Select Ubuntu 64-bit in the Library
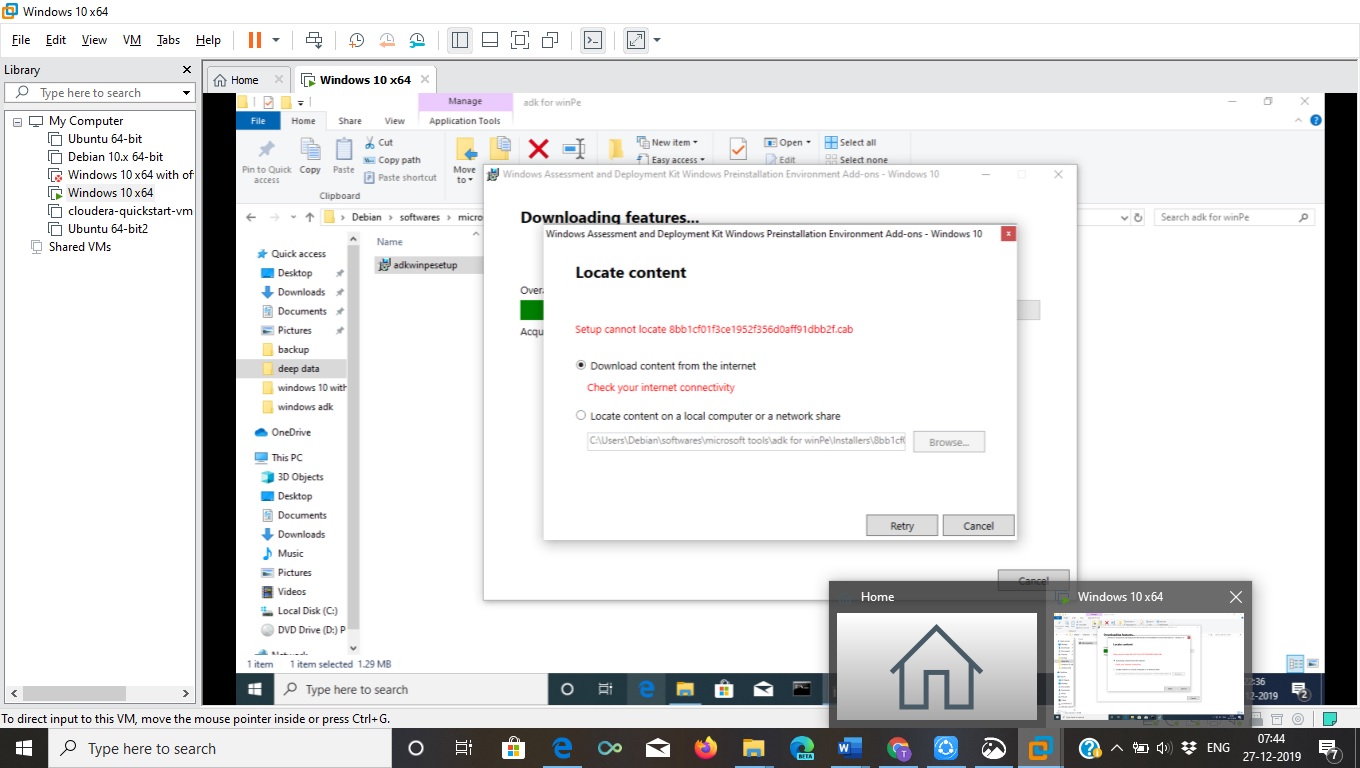 pyautogui.click(x=105, y=139)
